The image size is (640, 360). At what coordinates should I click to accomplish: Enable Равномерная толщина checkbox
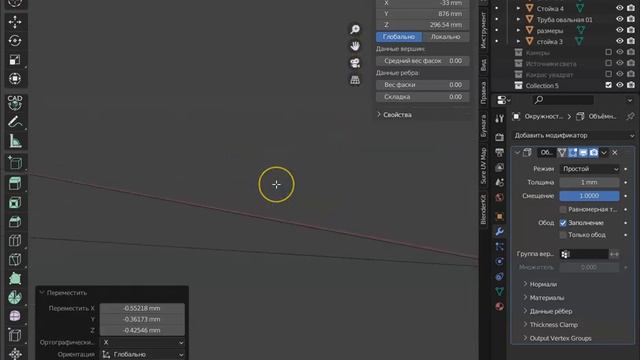point(563,209)
